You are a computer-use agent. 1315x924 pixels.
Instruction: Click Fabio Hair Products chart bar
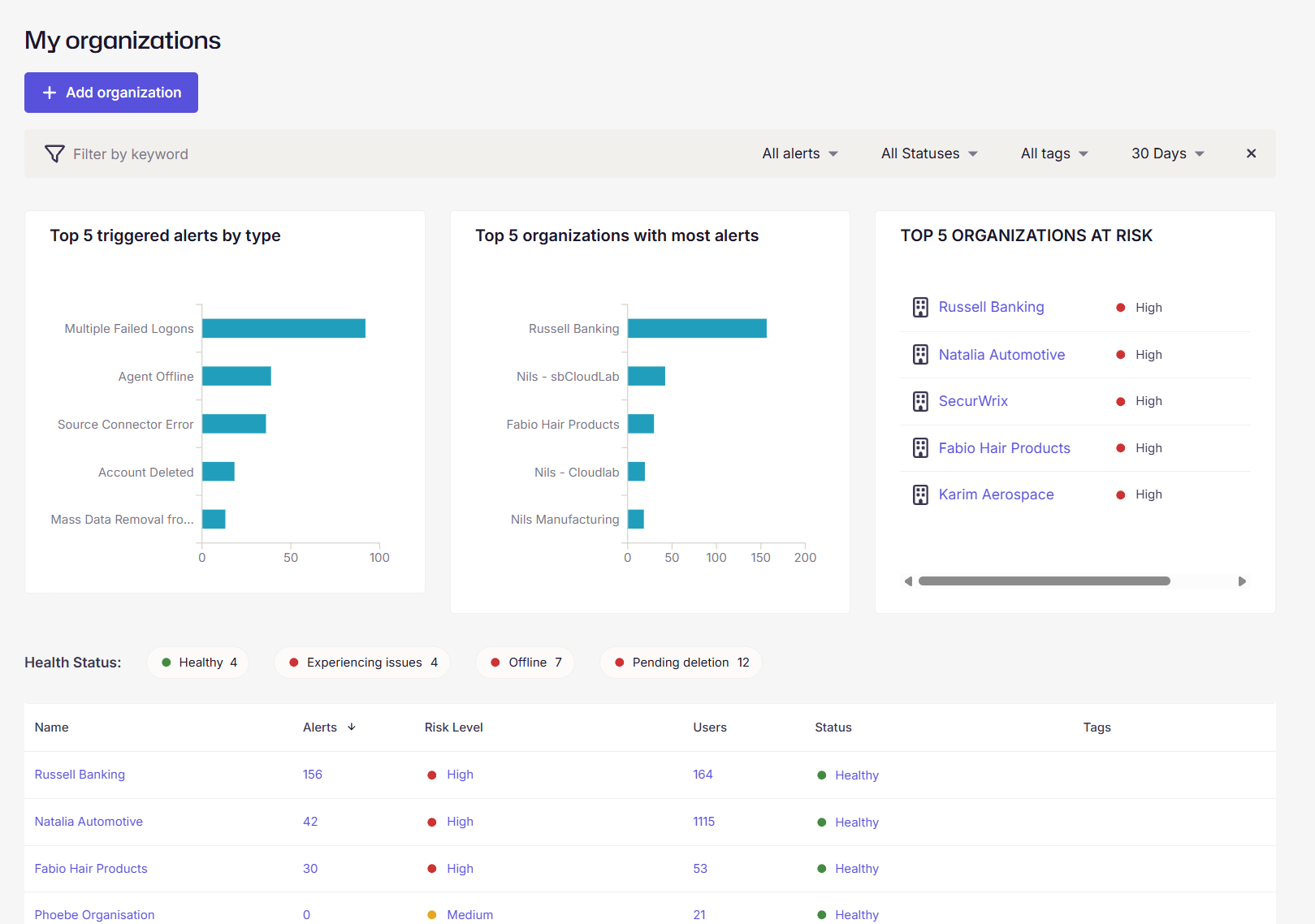click(641, 424)
